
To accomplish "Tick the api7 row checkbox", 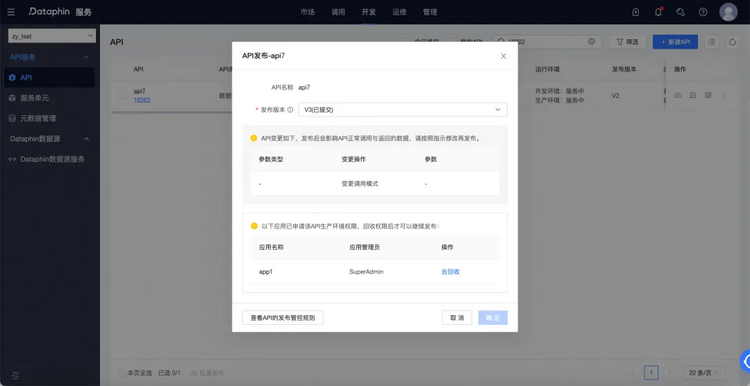I will click(122, 96).
